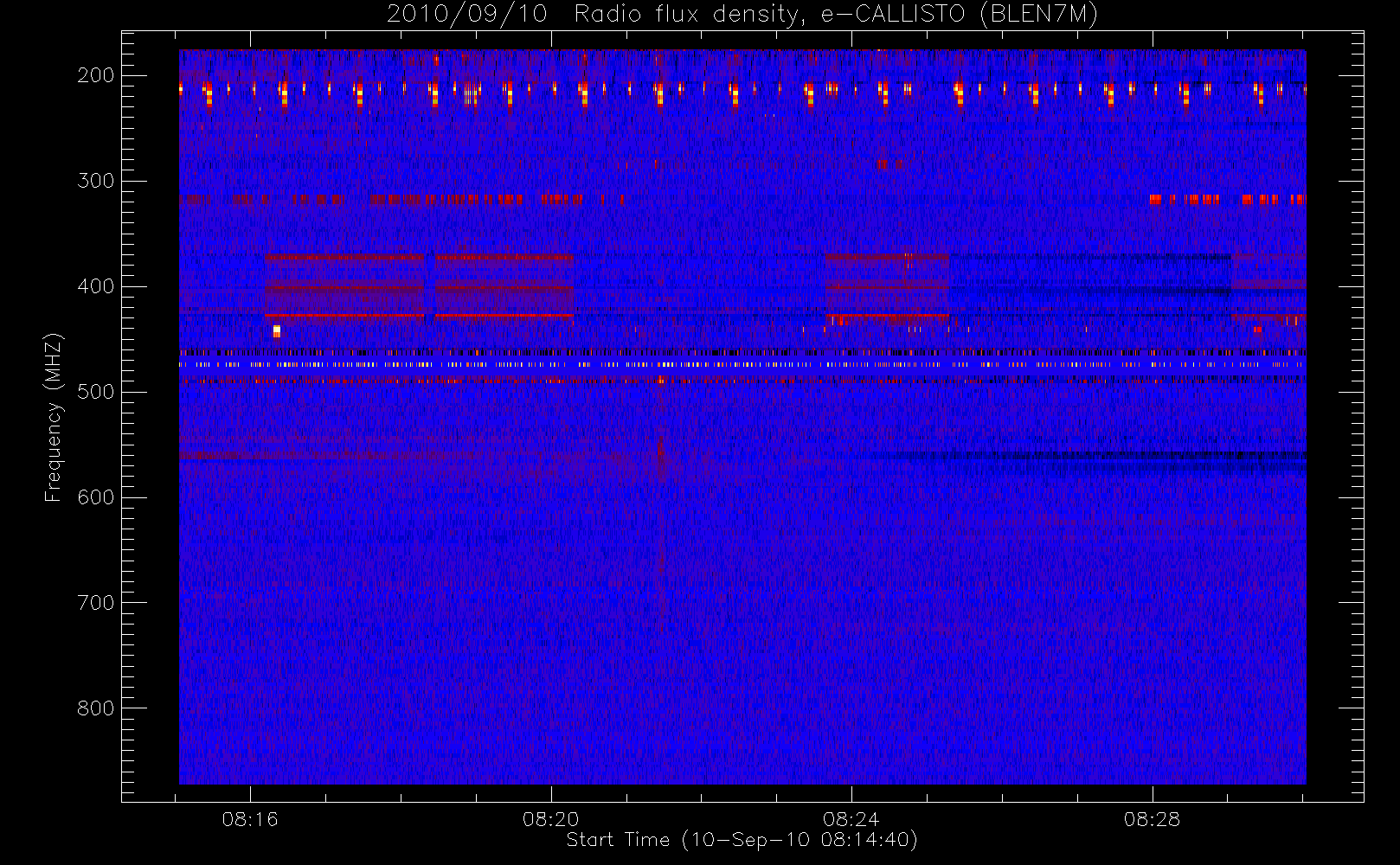Click the 08:24 time tick label
1400x865 pixels.
tap(851, 818)
